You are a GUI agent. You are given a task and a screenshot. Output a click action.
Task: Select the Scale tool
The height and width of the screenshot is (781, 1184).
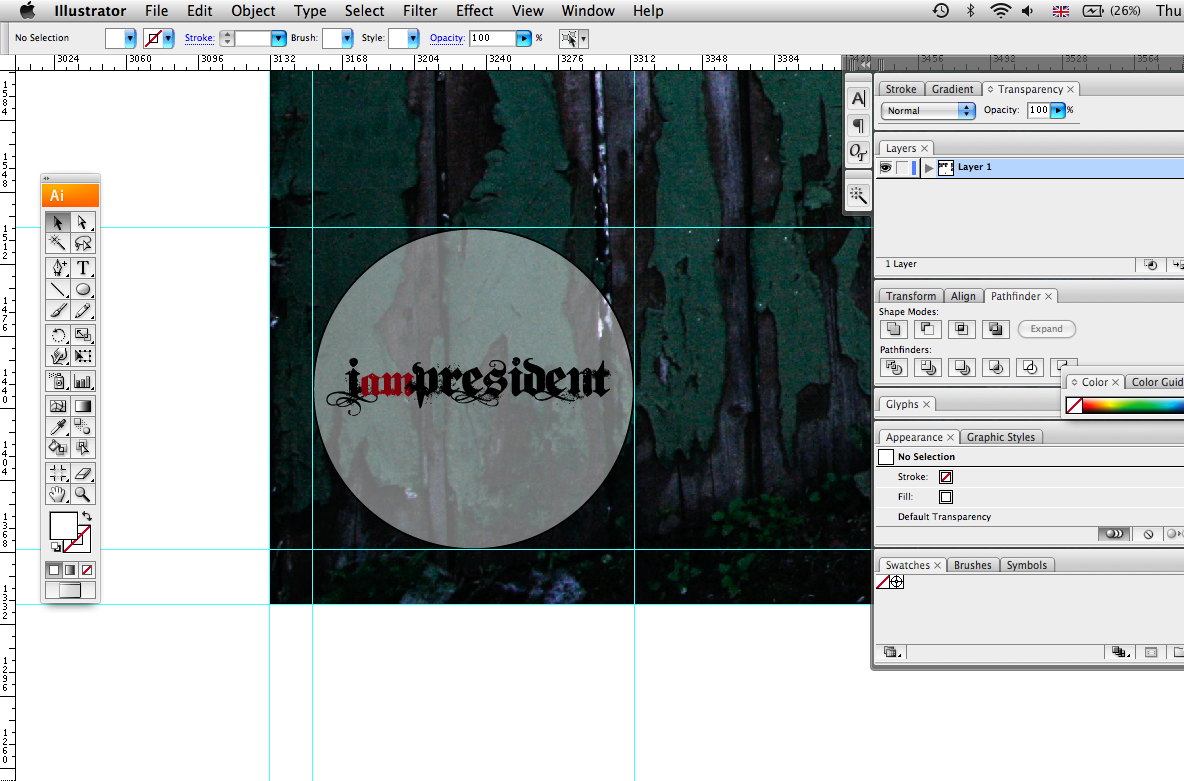click(x=82, y=335)
